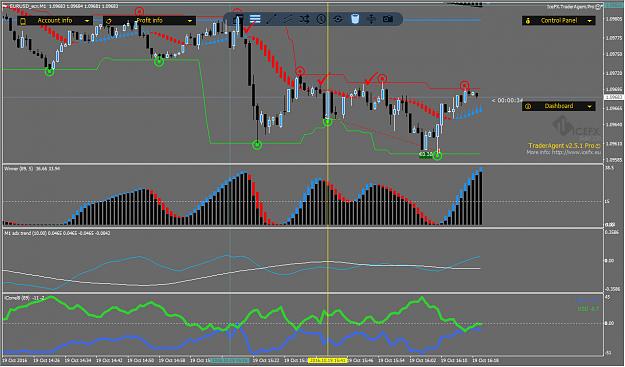Click the Profit info refresh icon

108,21
